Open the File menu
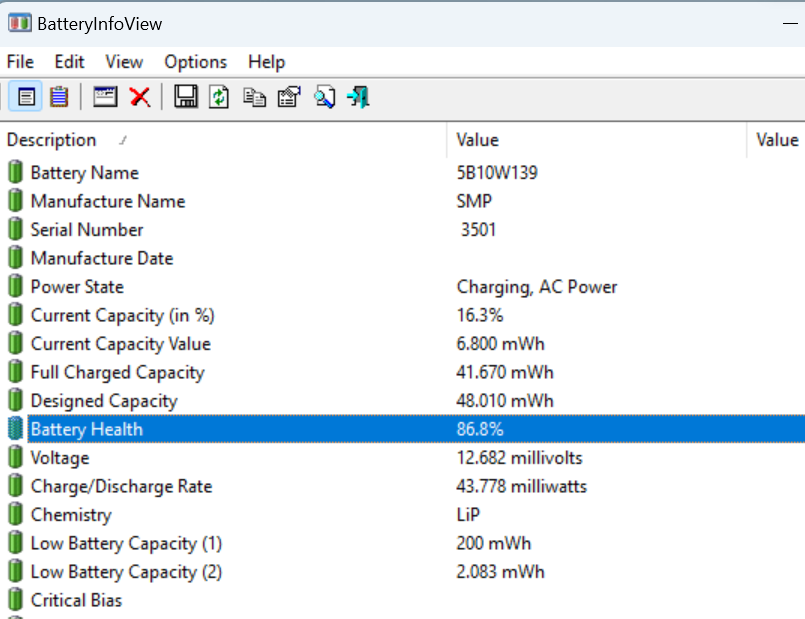Viewport: 805px width, 619px height. point(20,62)
